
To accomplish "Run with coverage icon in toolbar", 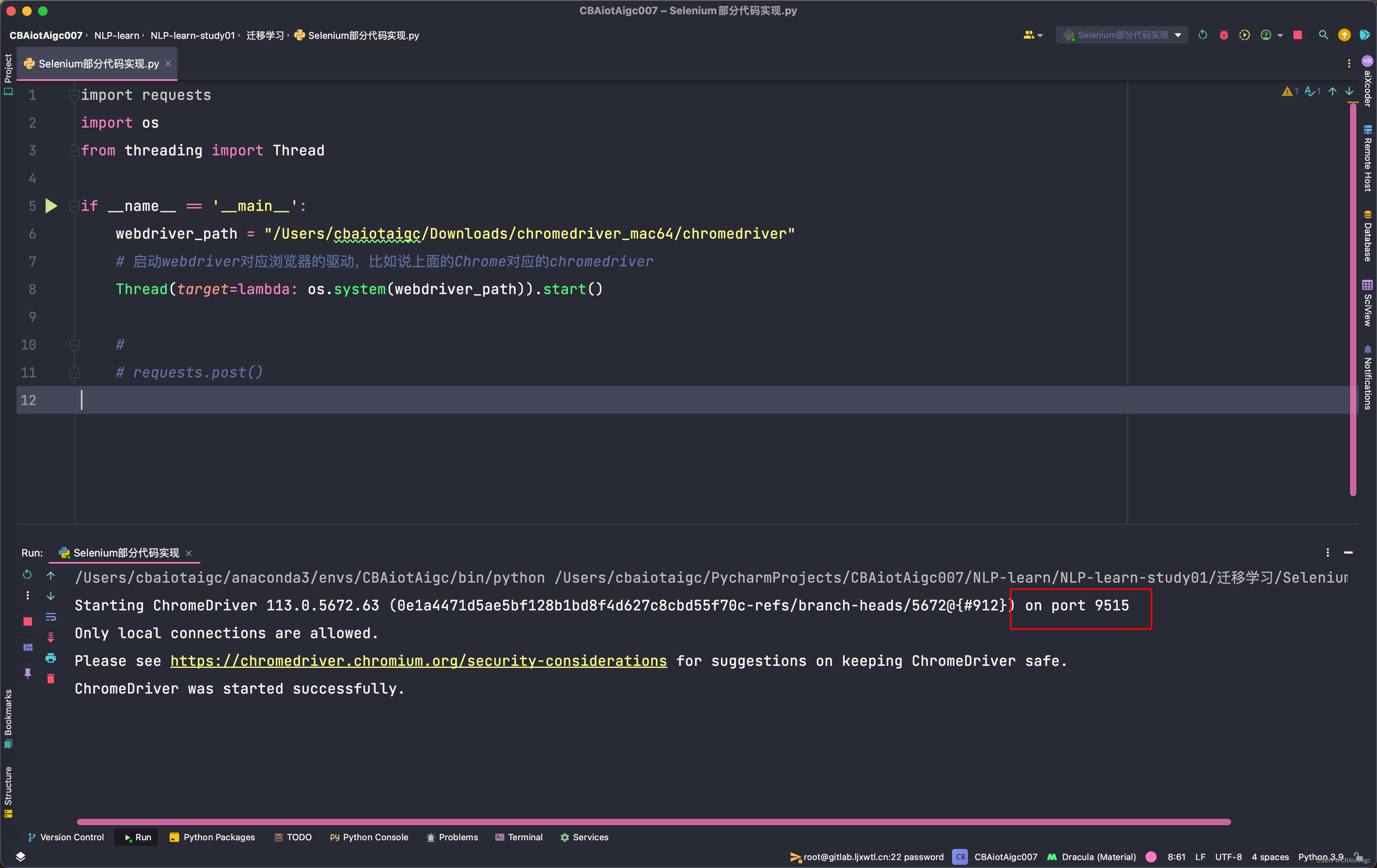I will [x=1244, y=35].
